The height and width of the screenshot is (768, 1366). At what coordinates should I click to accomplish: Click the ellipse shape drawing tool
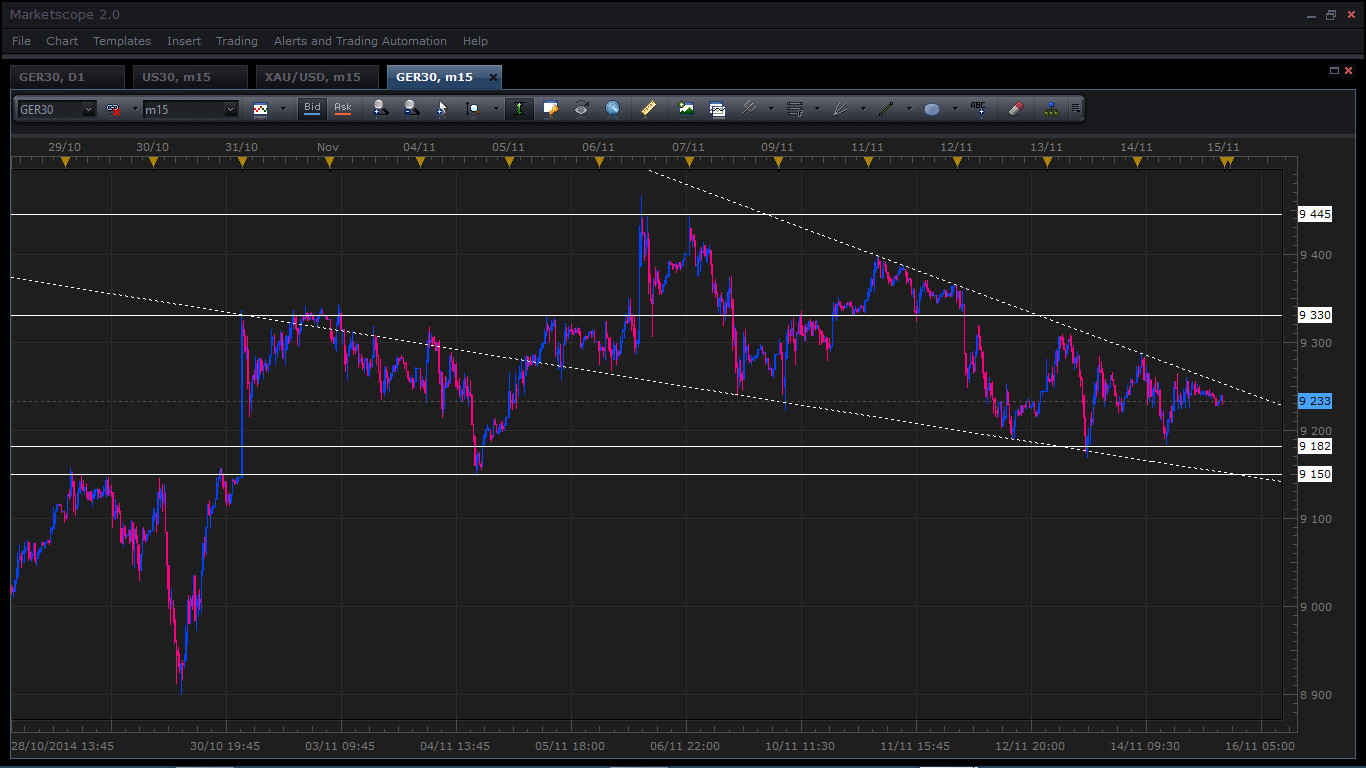coord(932,109)
